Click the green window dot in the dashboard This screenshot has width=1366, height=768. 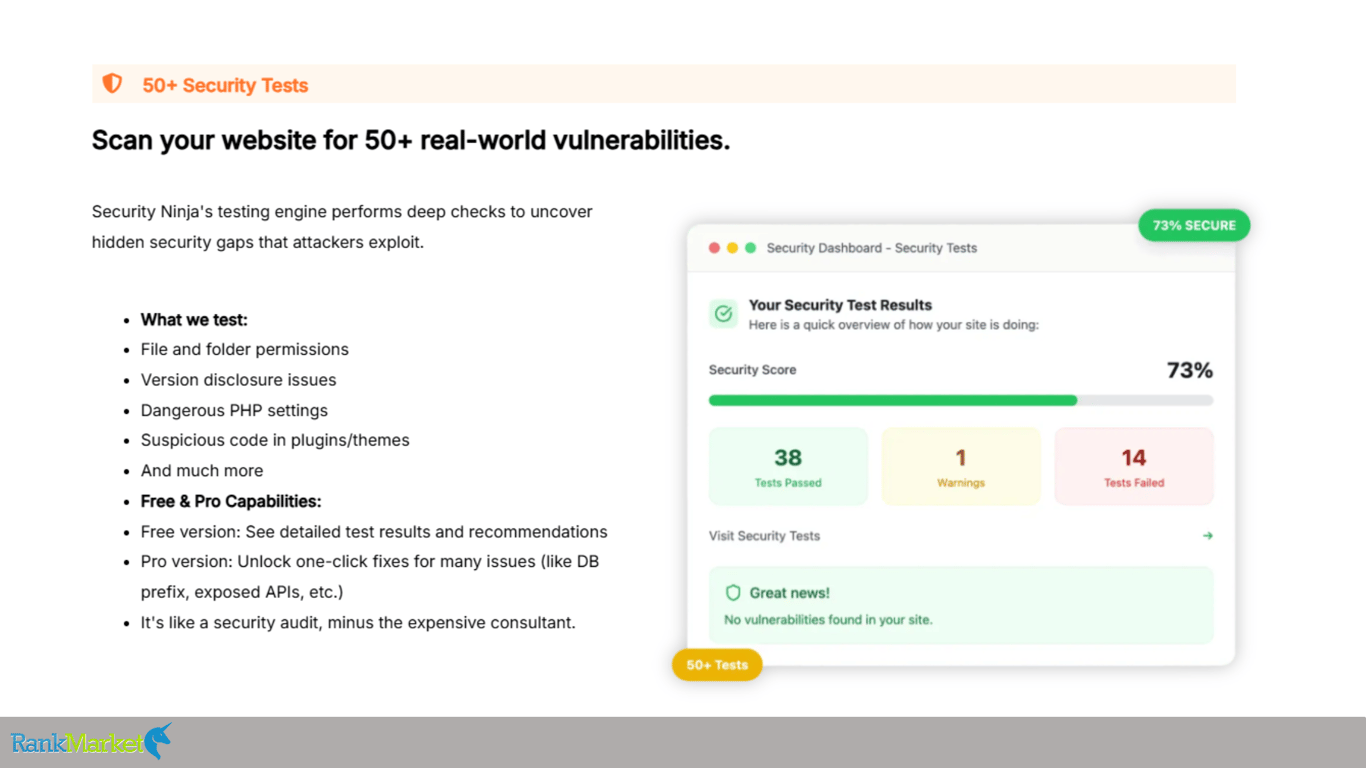point(750,248)
